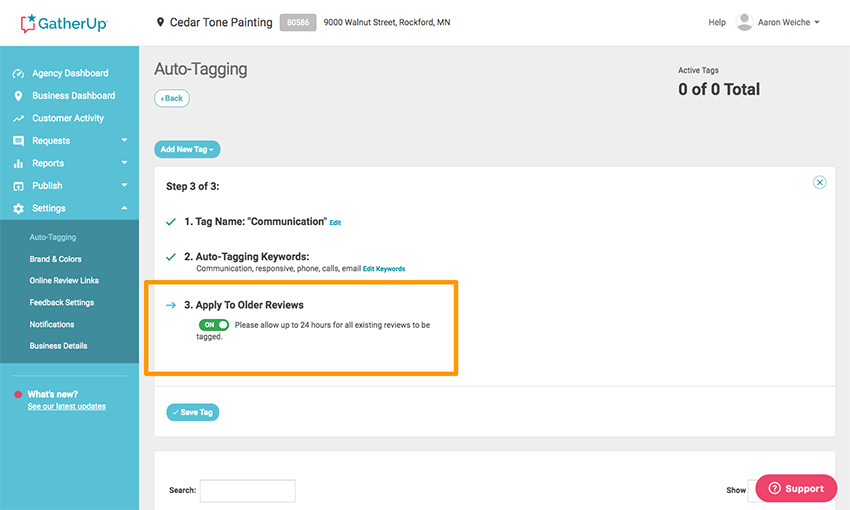Open Business Dashboard menu item

73,96
